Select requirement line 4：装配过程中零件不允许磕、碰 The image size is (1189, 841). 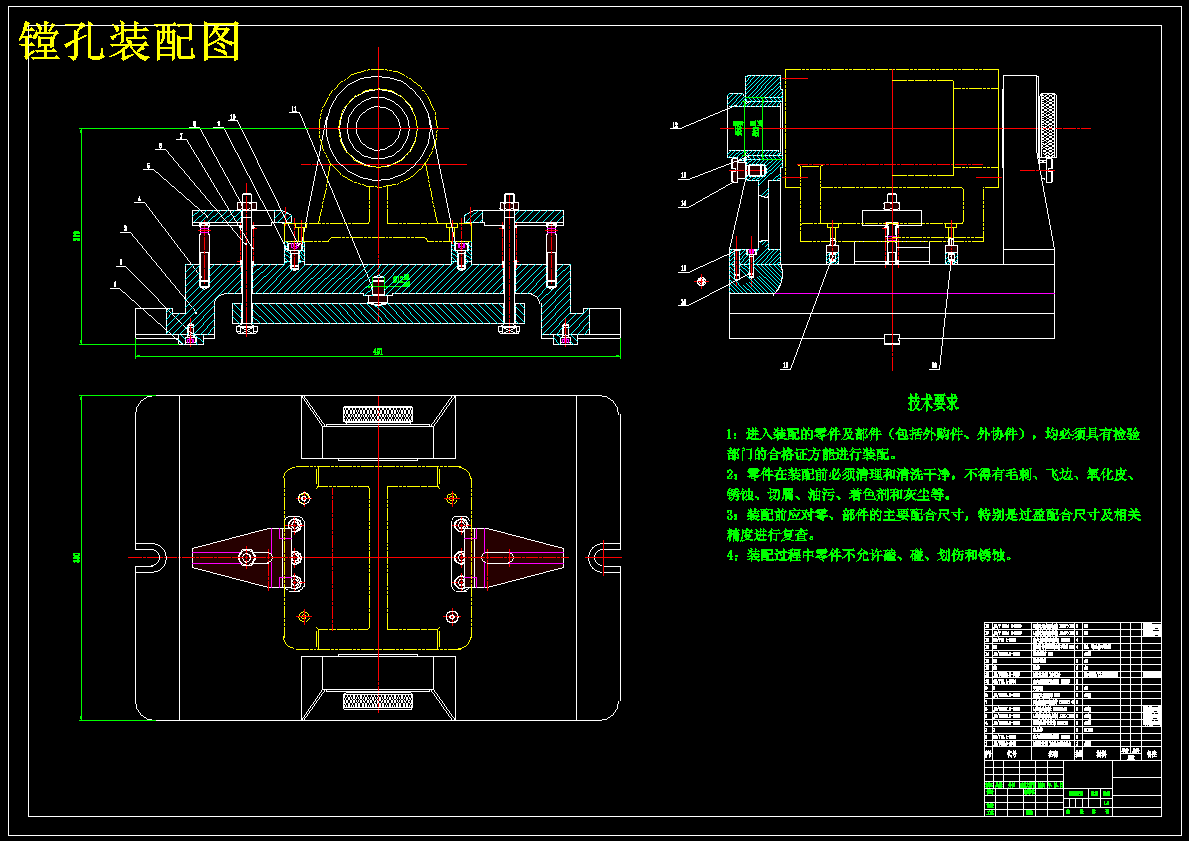tap(869, 555)
